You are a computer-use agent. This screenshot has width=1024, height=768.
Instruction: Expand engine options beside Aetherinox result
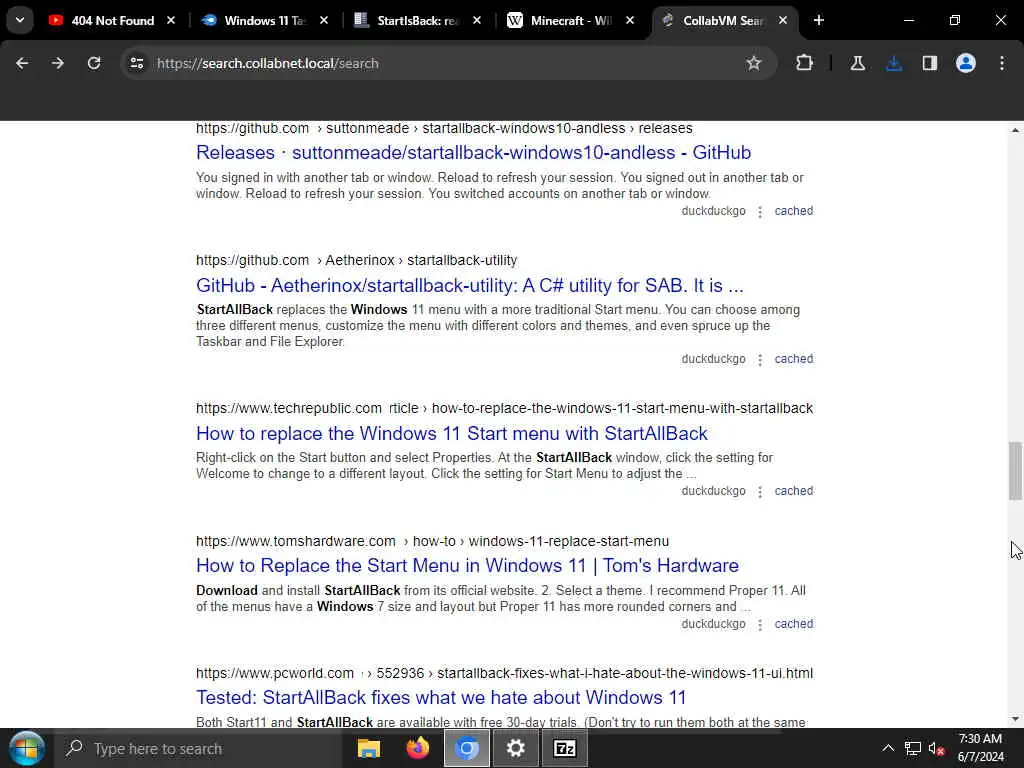[760, 360]
